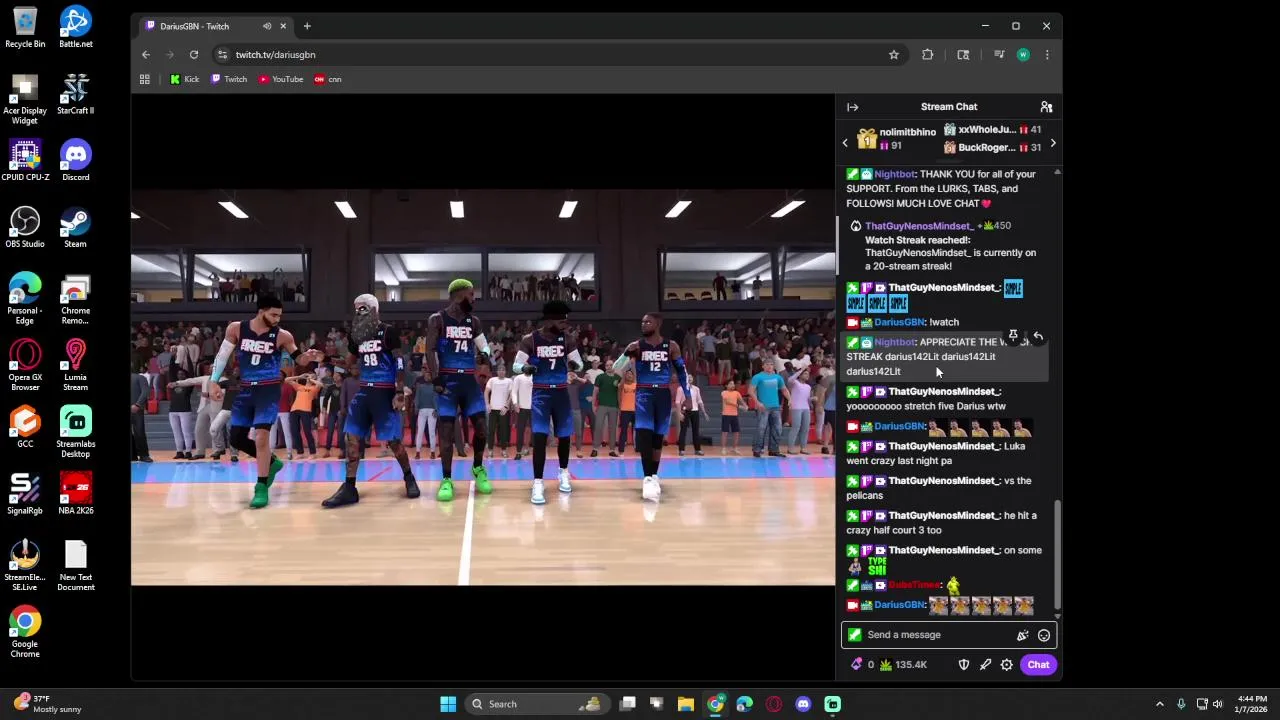1280x720 pixels.
Task: Collapse the Stream Chat panel
Action: (852, 107)
